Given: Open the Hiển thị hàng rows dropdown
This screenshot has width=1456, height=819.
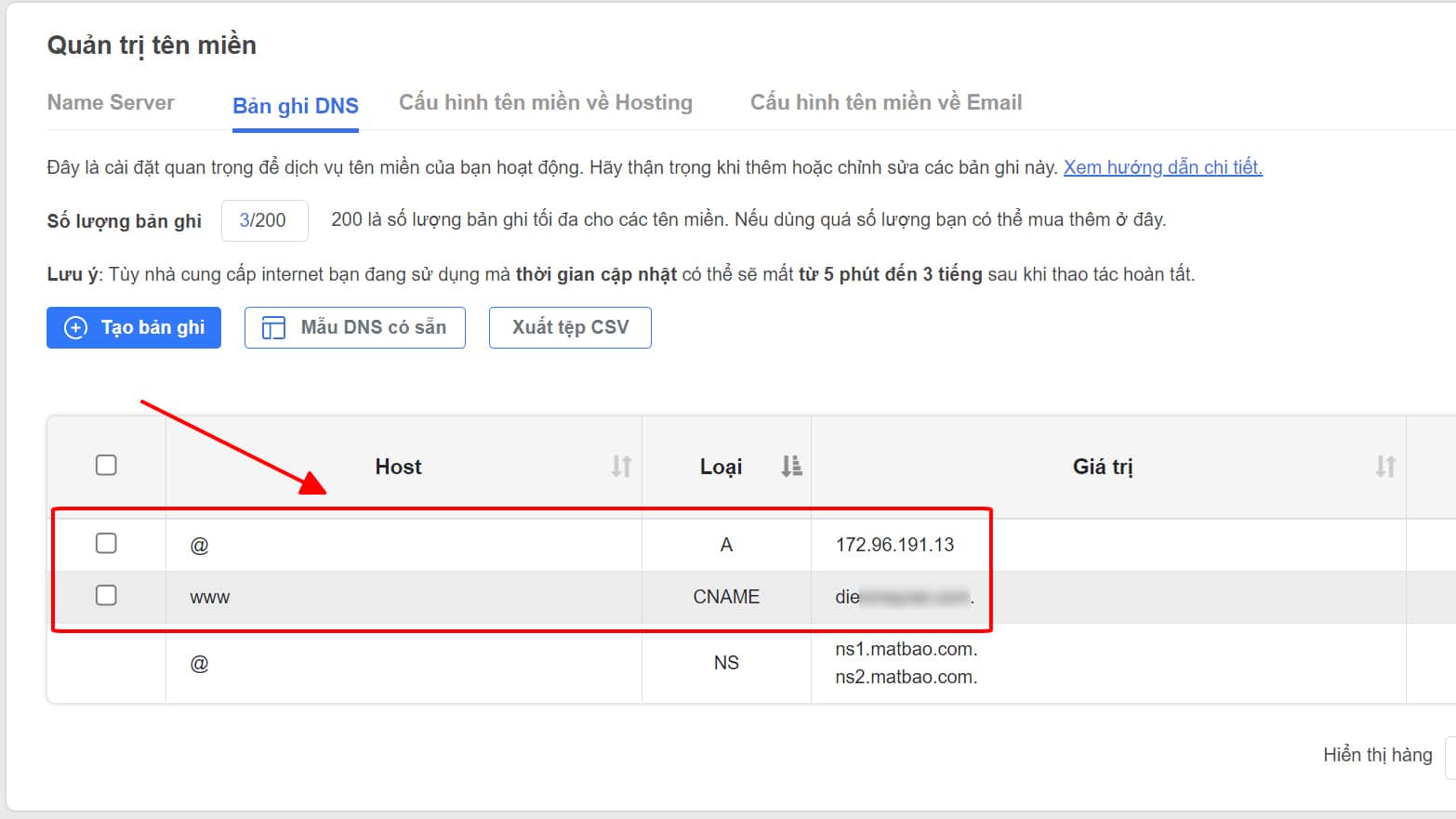Looking at the screenshot, I should coord(1449,756).
